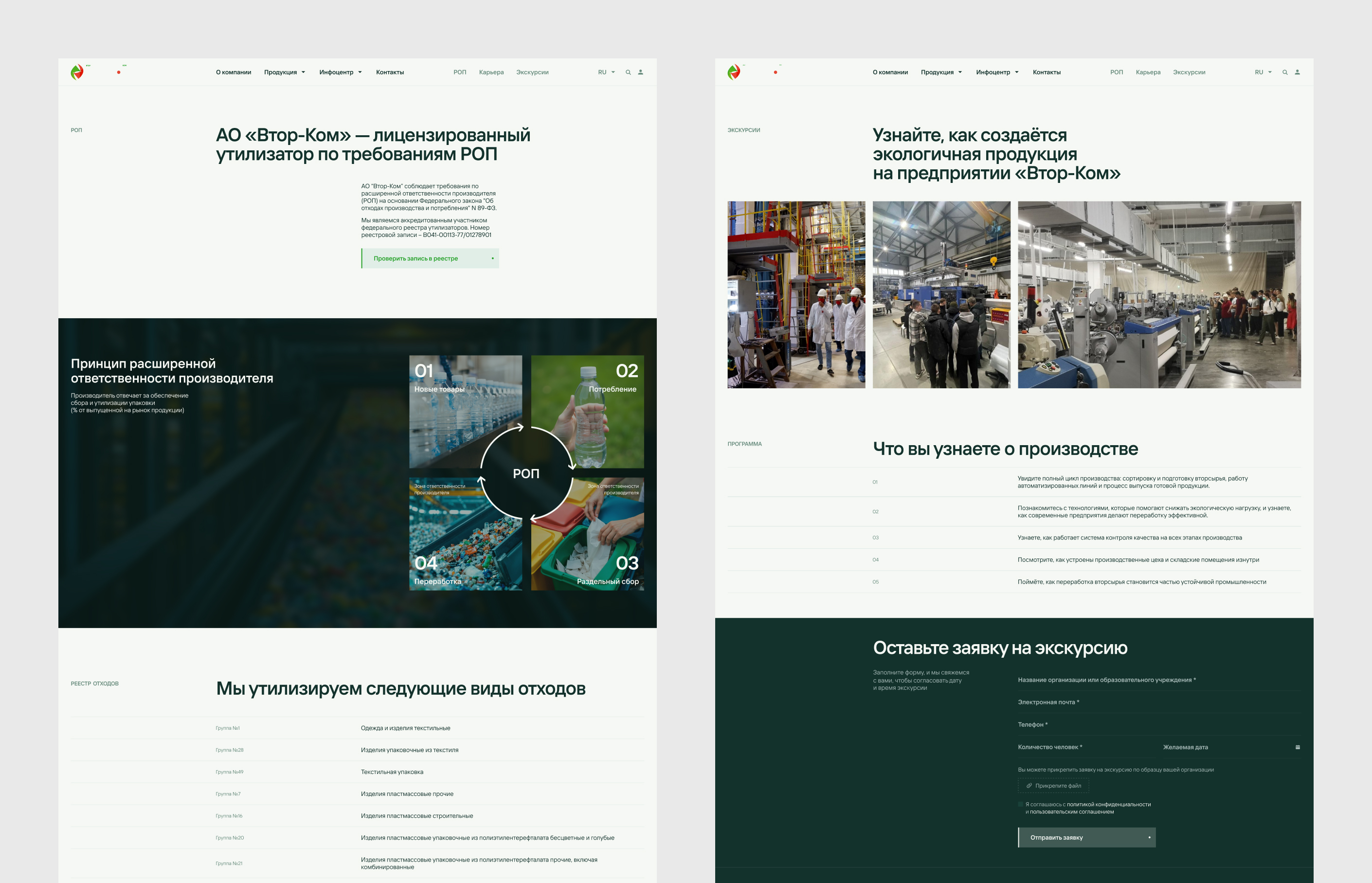Click Проверить запись в реестре button
This screenshot has height=883, width=1372.
[x=430, y=259]
